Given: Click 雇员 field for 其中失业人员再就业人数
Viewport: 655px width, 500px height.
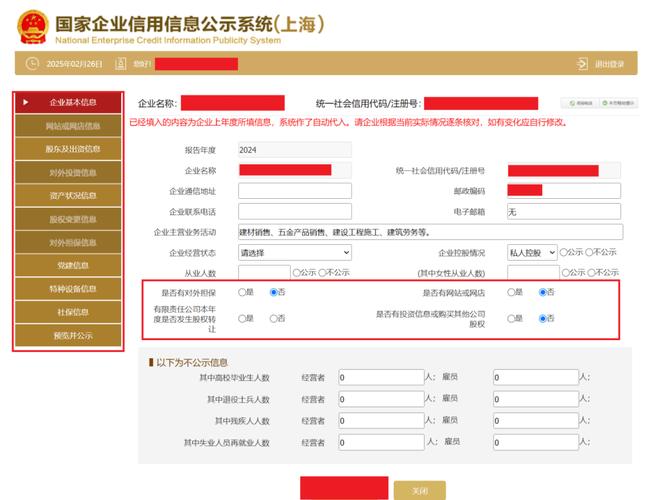Looking at the screenshot, I should [536, 442].
